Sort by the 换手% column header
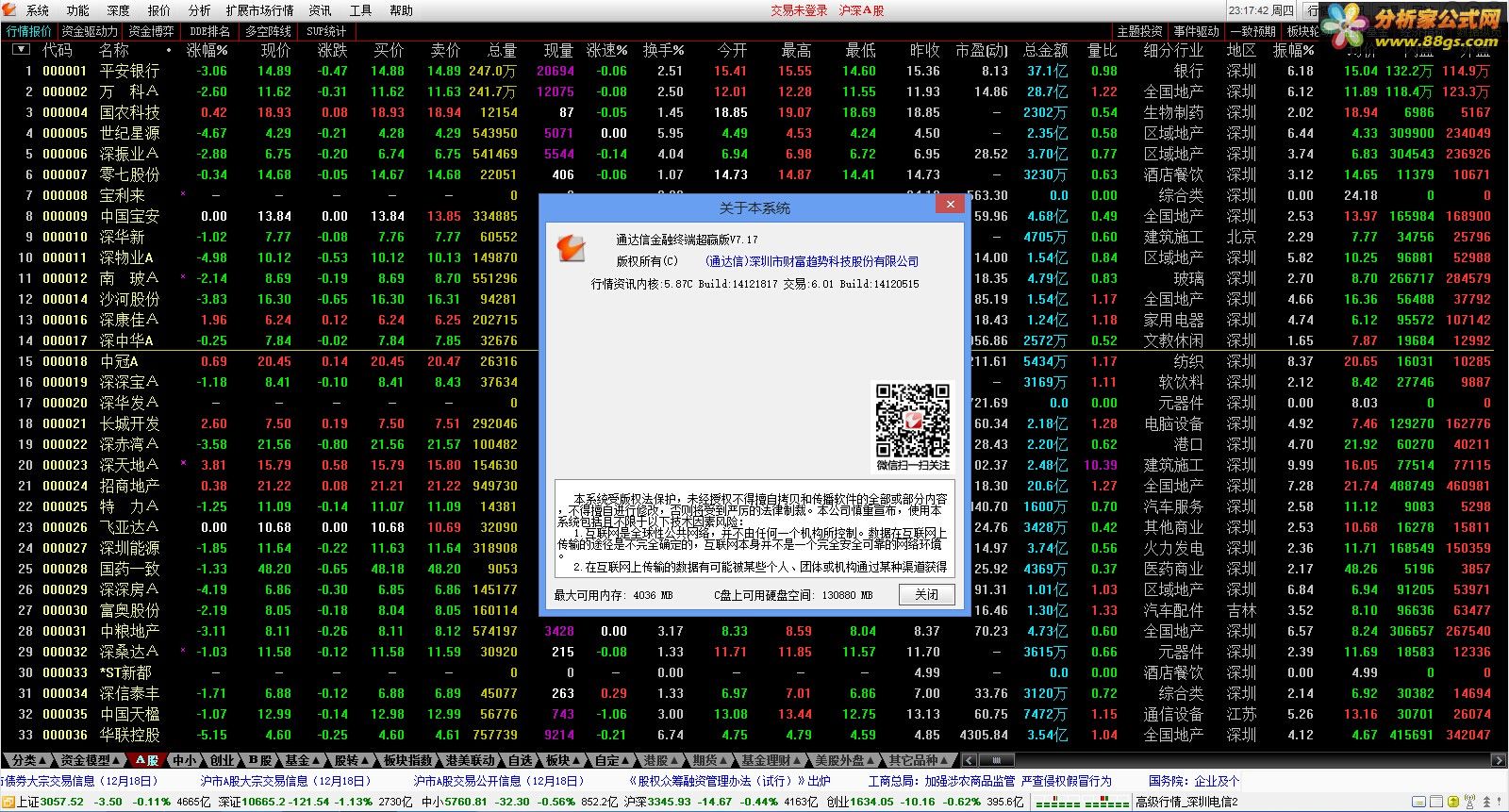 click(663, 50)
